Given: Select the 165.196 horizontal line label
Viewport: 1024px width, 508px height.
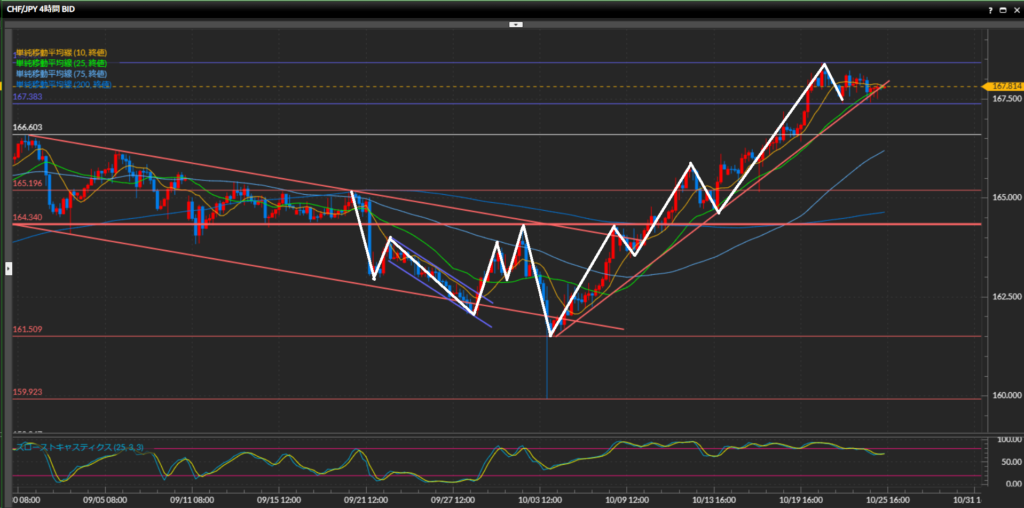Looking at the screenshot, I should pos(27,184).
